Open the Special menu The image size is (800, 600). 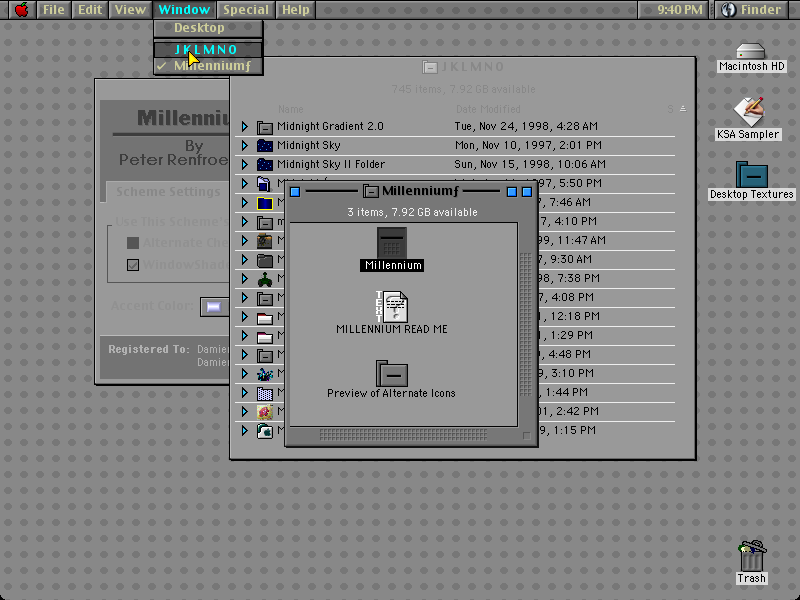point(246,10)
